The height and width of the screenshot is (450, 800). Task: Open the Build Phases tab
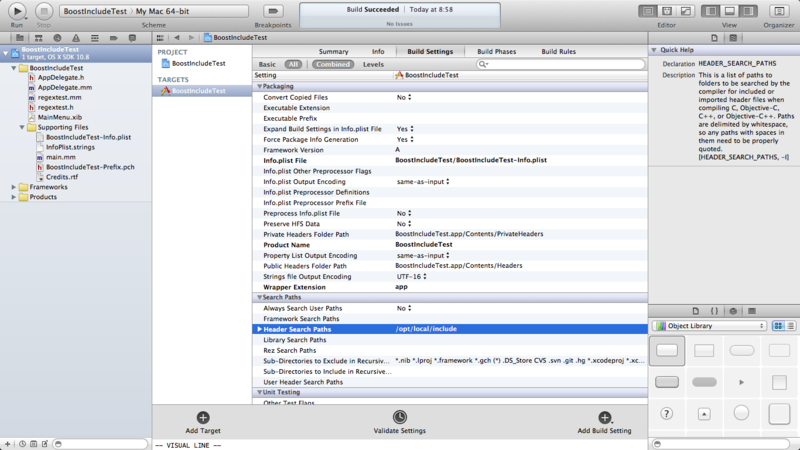(x=496, y=52)
